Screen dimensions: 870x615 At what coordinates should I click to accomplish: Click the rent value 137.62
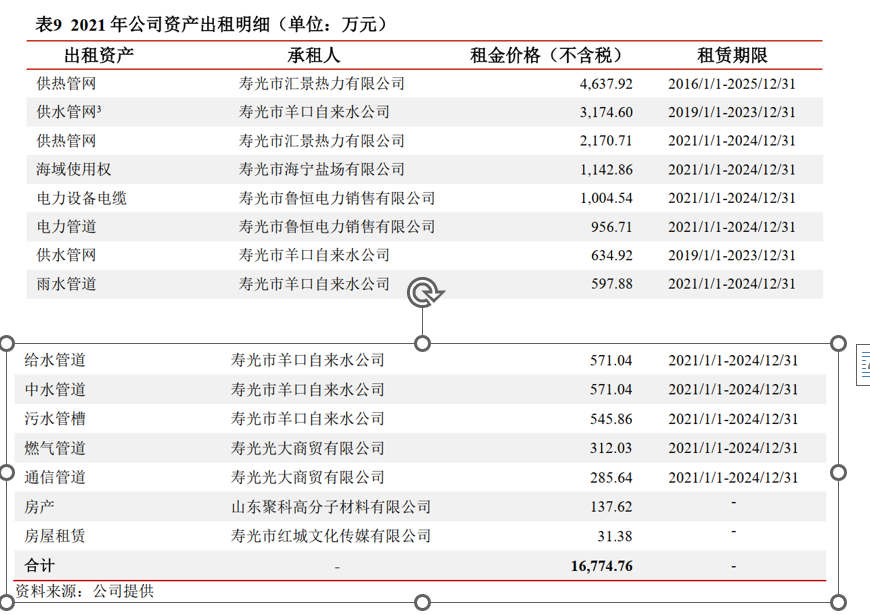[x=611, y=507]
